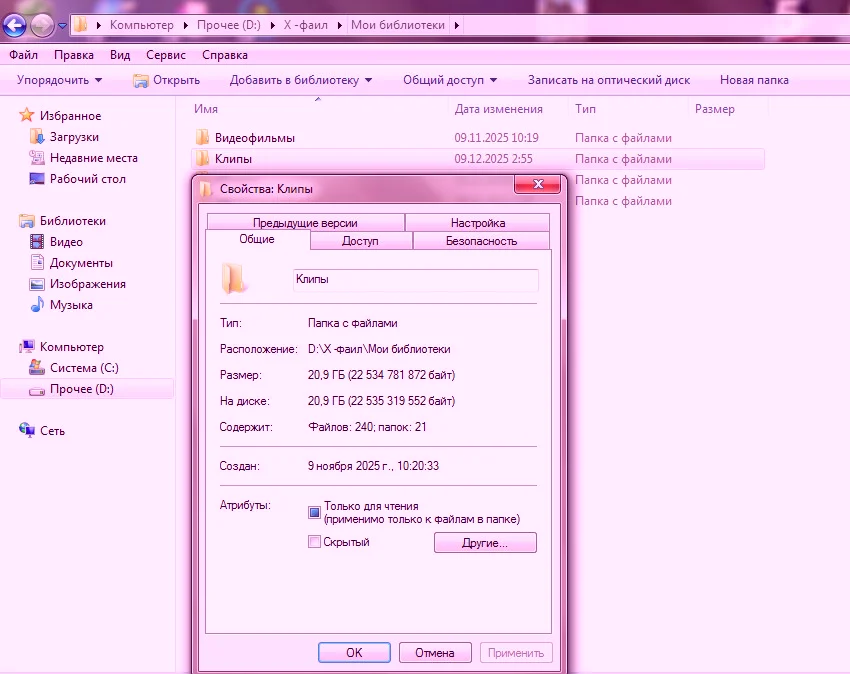This screenshot has width=850, height=674.
Task: Select the Видеофильмы folder name
Action: pyautogui.click(x=255, y=138)
